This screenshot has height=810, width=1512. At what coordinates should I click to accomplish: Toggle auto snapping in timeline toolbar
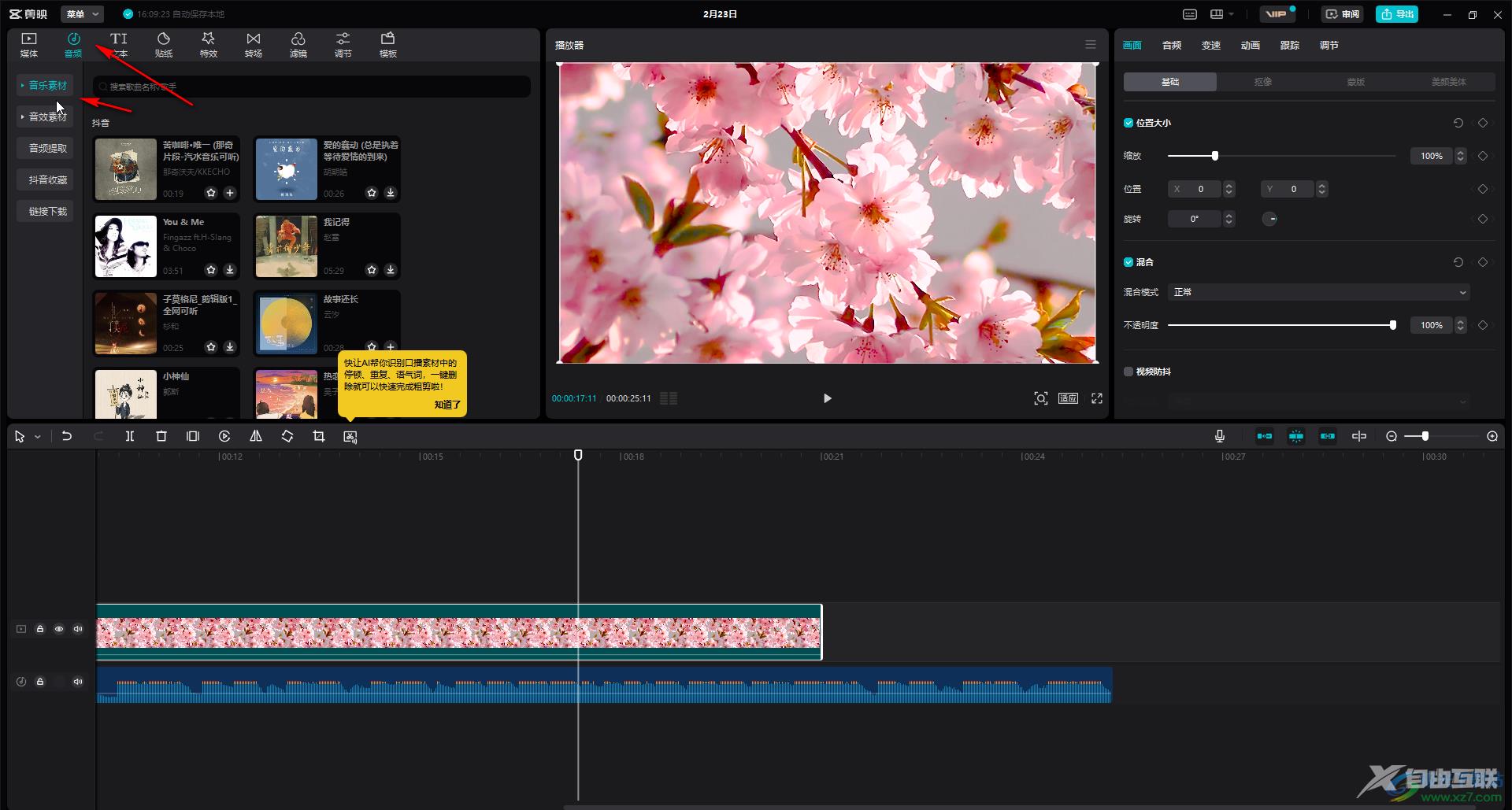point(1296,436)
